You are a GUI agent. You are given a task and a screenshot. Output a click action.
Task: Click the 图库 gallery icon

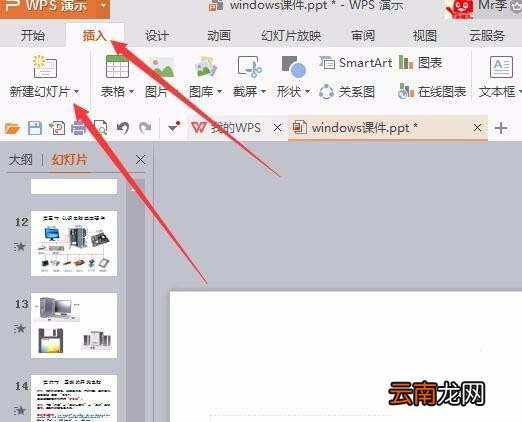(x=206, y=66)
